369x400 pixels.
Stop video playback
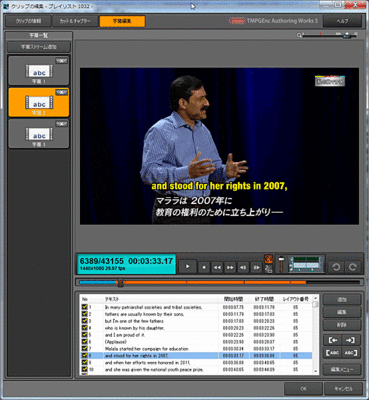tap(204, 267)
